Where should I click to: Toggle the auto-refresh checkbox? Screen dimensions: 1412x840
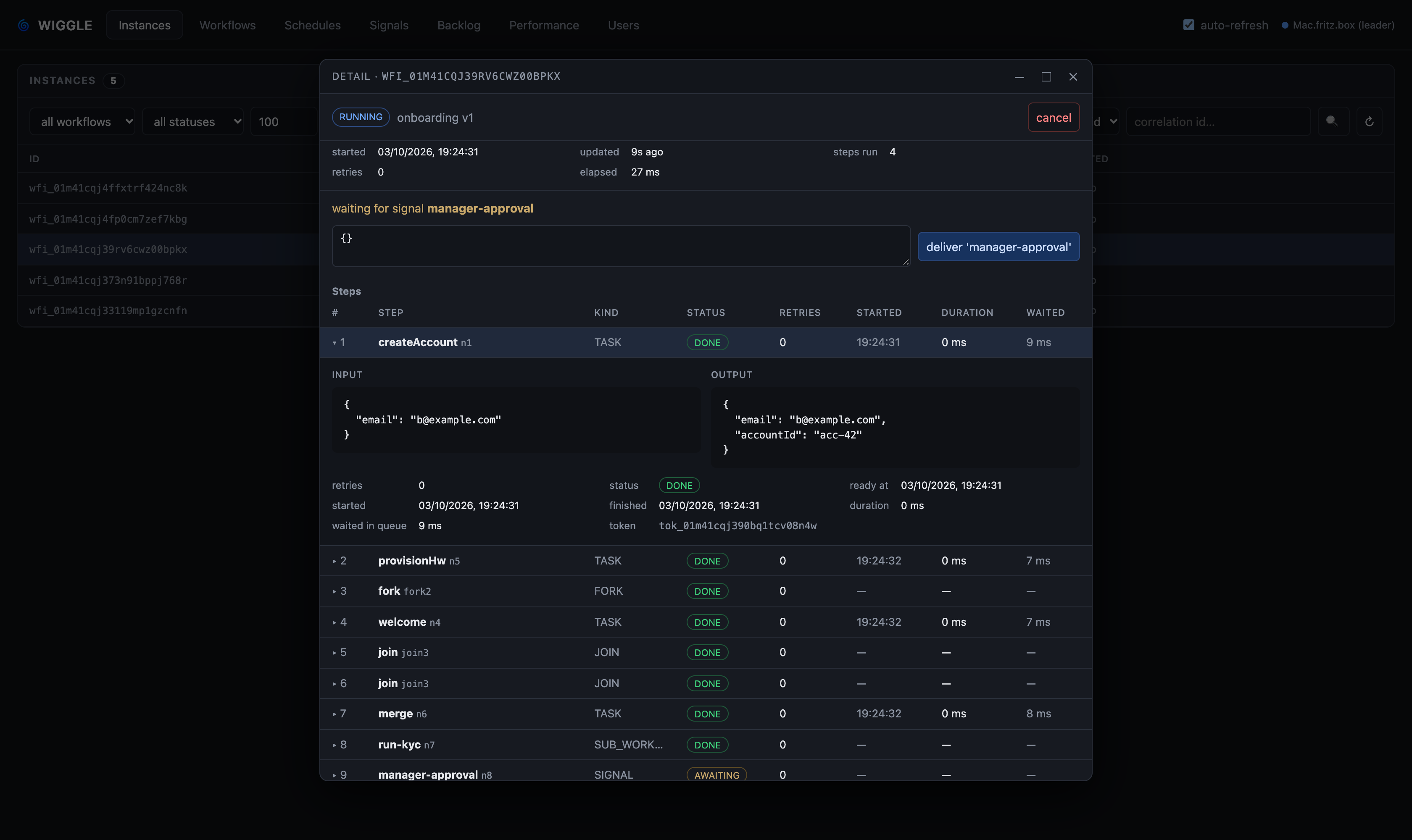1189,25
